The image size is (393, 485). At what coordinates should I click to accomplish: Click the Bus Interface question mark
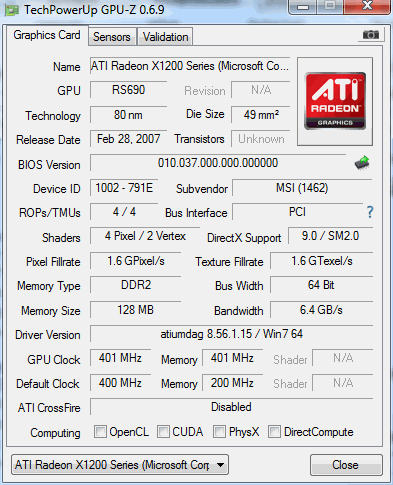pyautogui.click(x=370, y=212)
